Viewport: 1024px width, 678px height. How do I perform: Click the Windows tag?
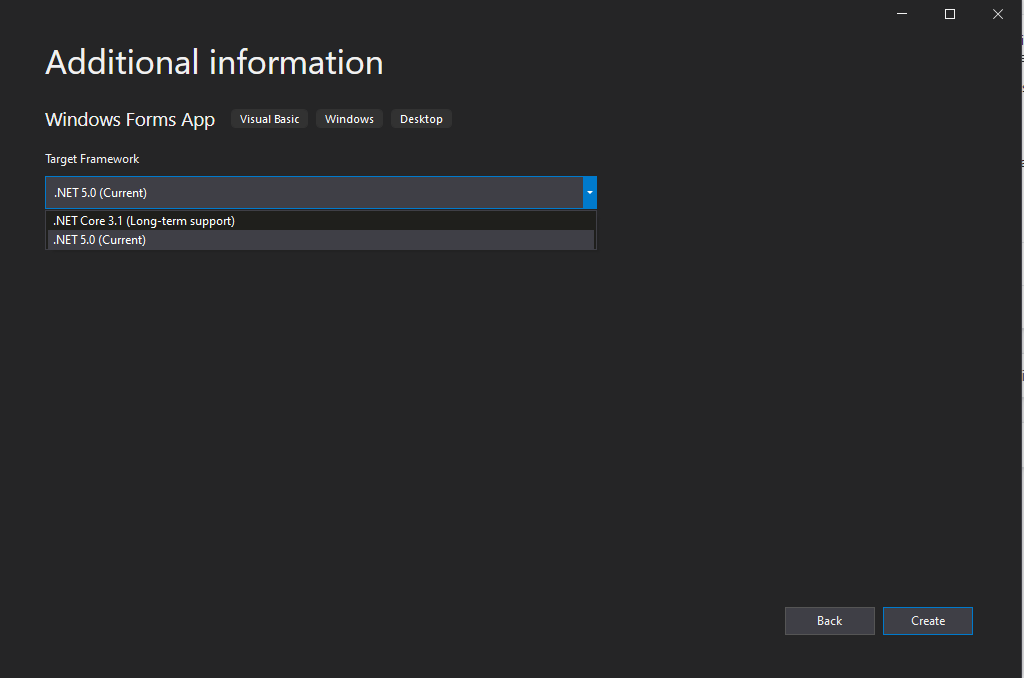(349, 119)
